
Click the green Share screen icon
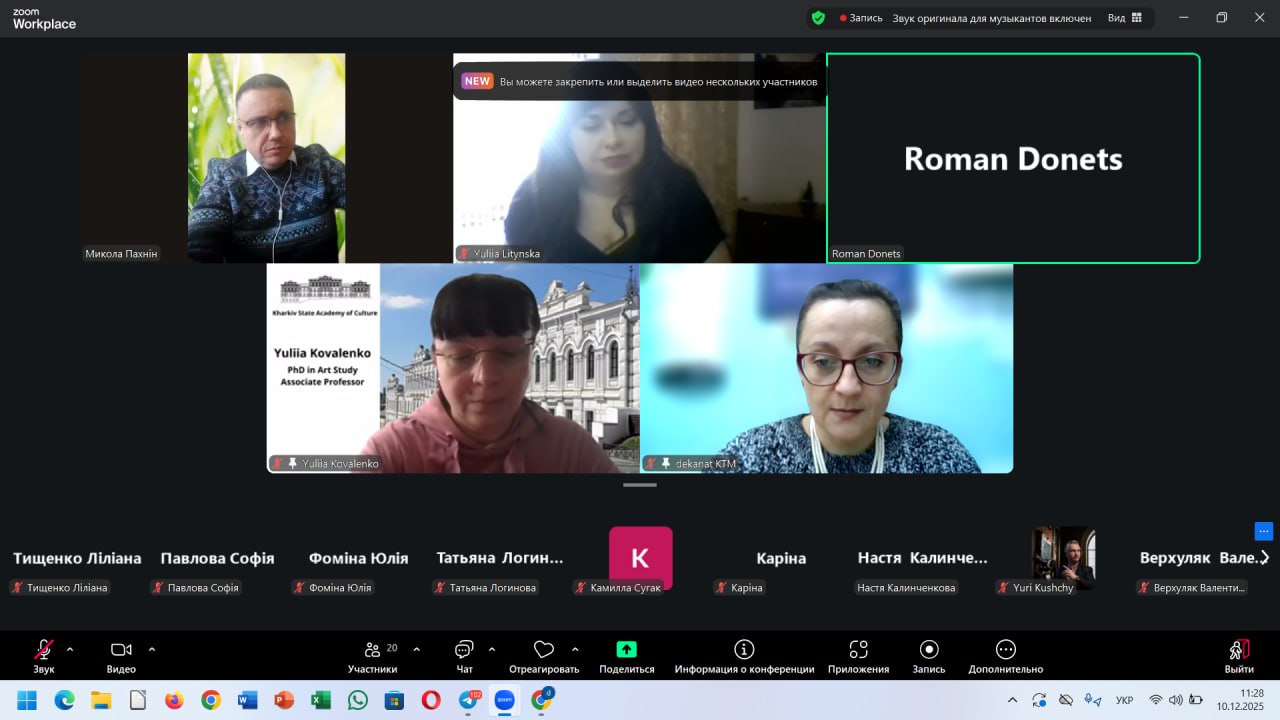pos(626,650)
